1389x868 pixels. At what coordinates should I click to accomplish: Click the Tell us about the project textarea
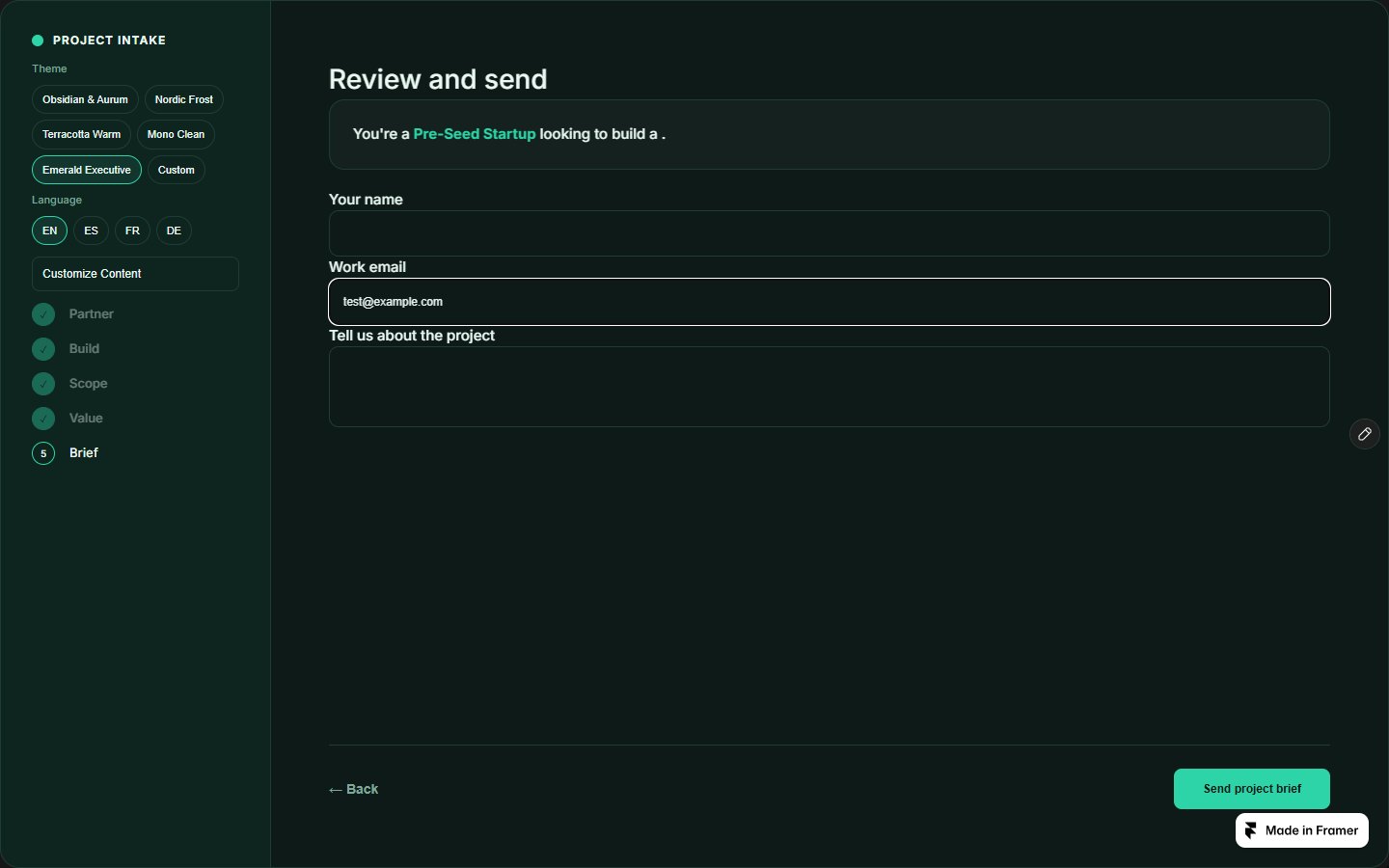[x=830, y=387]
